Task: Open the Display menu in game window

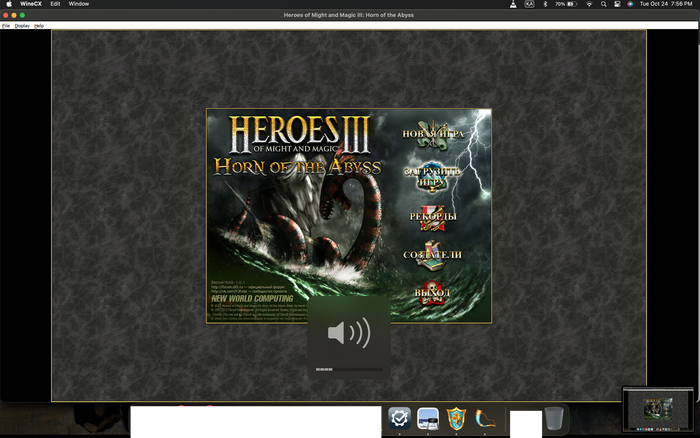Action: (22, 26)
